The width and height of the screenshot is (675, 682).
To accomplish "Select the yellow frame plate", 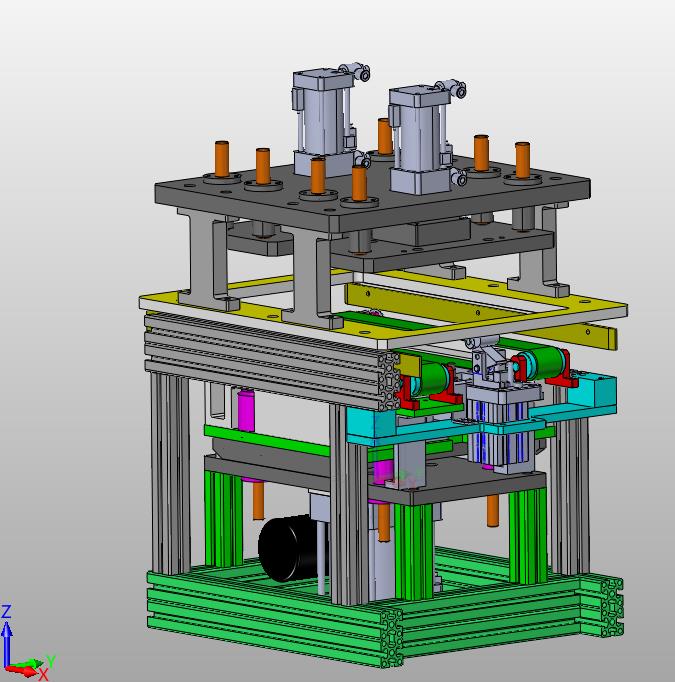I will (x=383, y=310).
